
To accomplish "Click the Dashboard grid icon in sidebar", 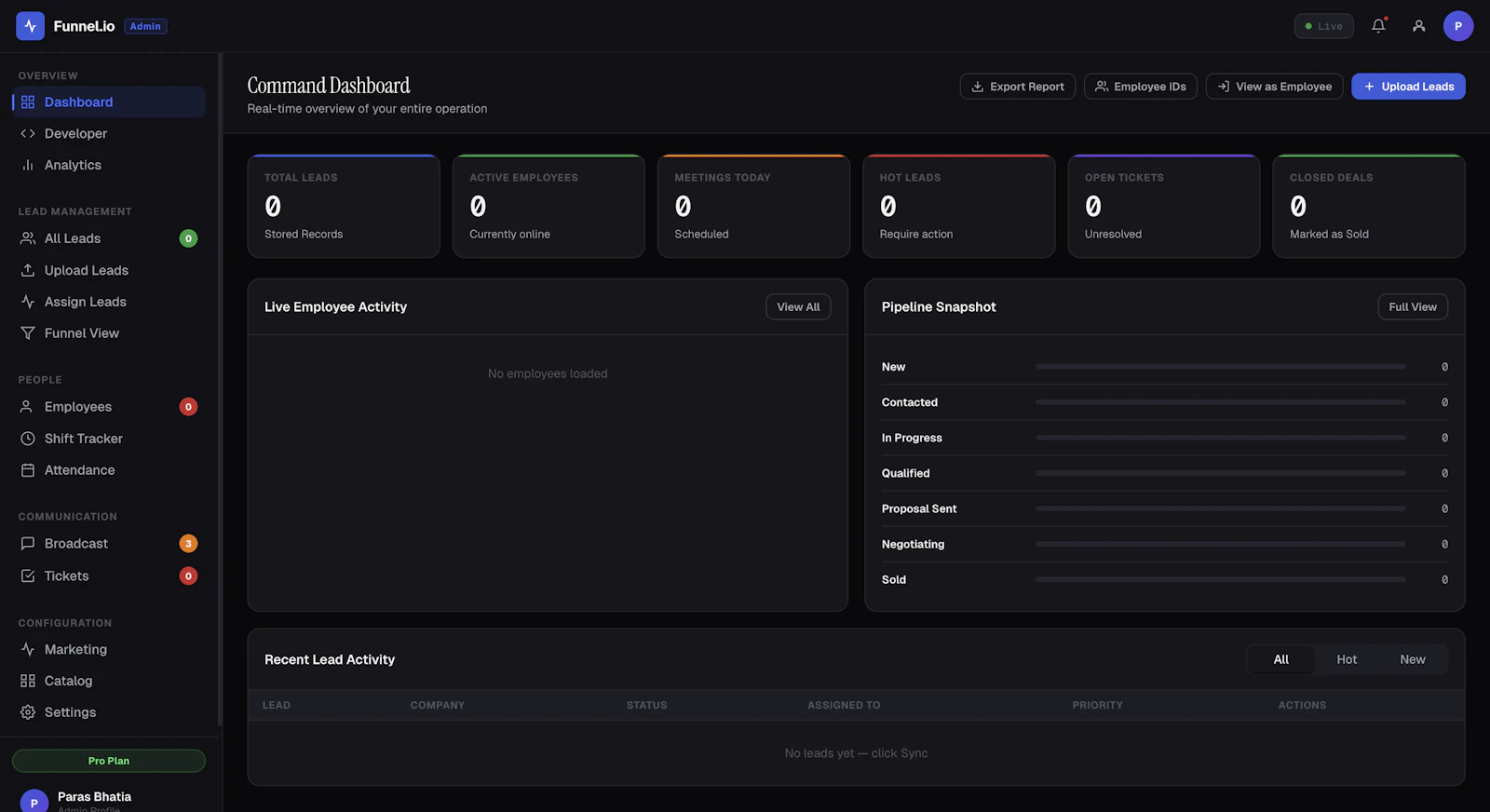I will [28, 102].
